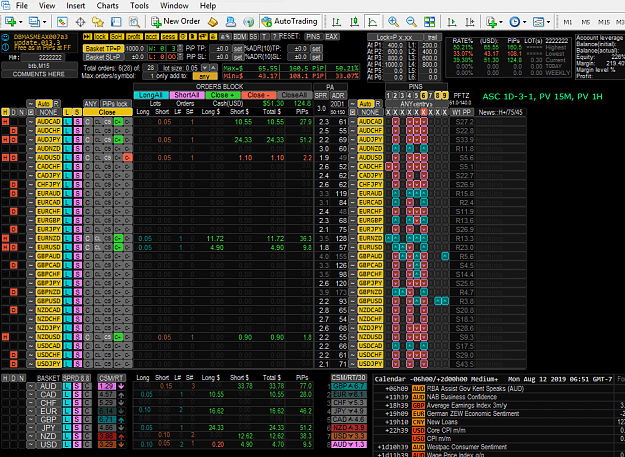
Task: Edit the PIP TP ±0.0 field
Action: 220,49
